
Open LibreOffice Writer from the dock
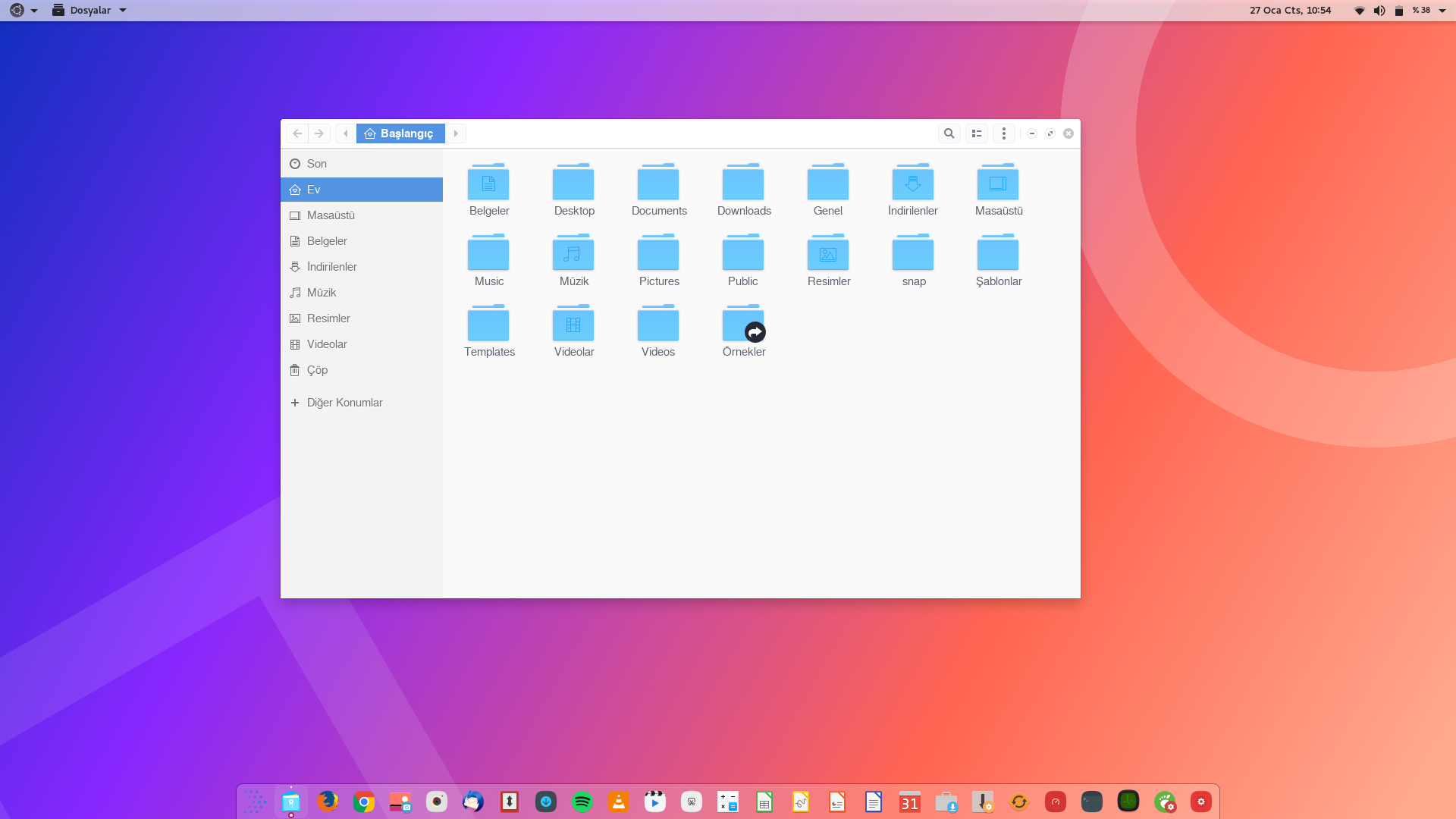point(874,802)
